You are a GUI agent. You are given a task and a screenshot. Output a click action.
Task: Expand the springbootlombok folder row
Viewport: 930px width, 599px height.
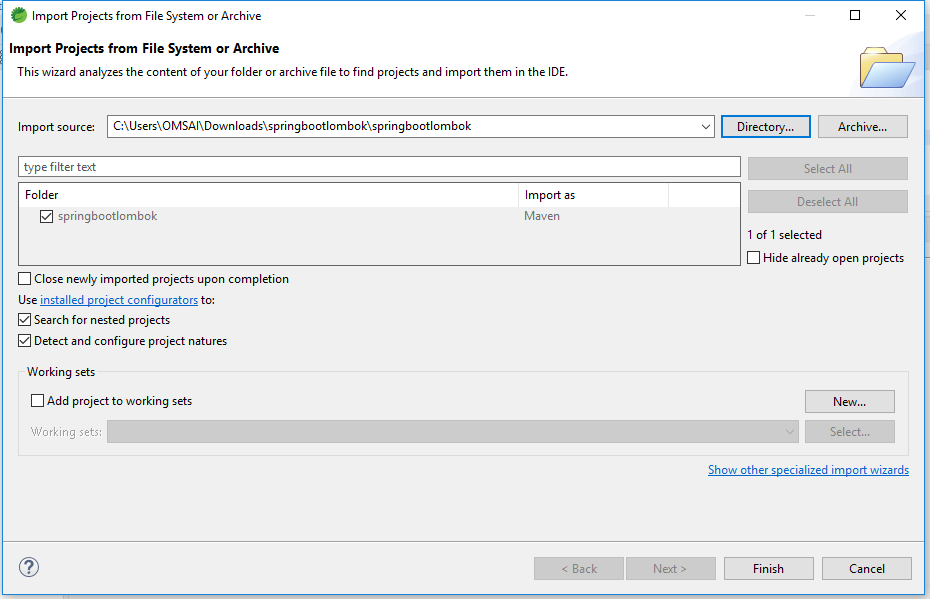[30, 216]
